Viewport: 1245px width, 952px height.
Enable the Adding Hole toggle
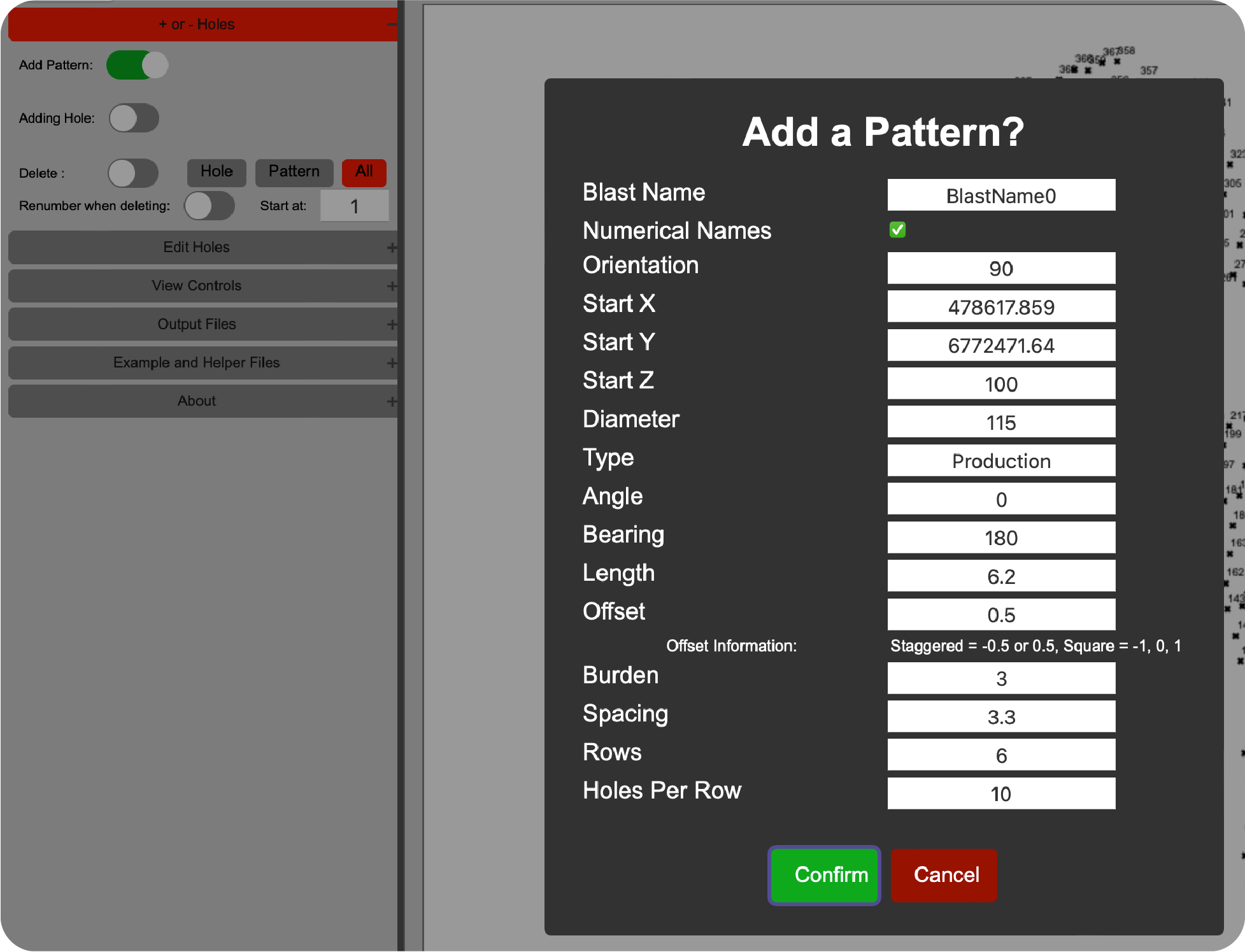134,118
